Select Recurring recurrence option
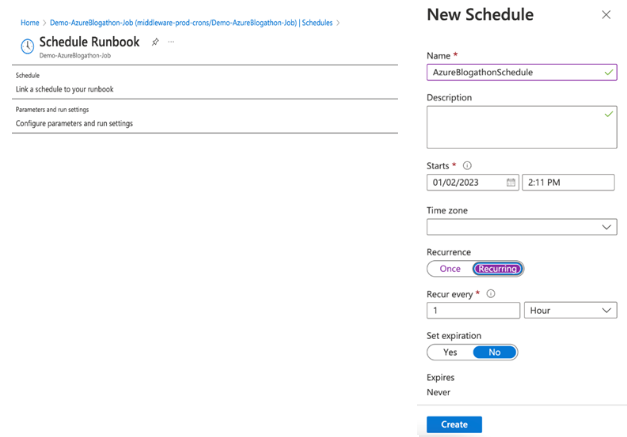Viewport: 627px width, 437px height. point(498,269)
